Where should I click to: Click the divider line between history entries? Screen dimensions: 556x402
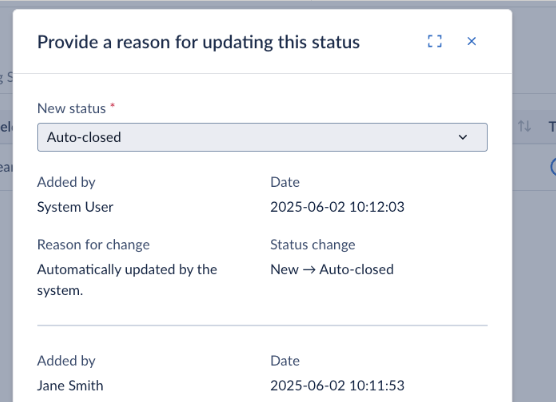click(x=262, y=325)
